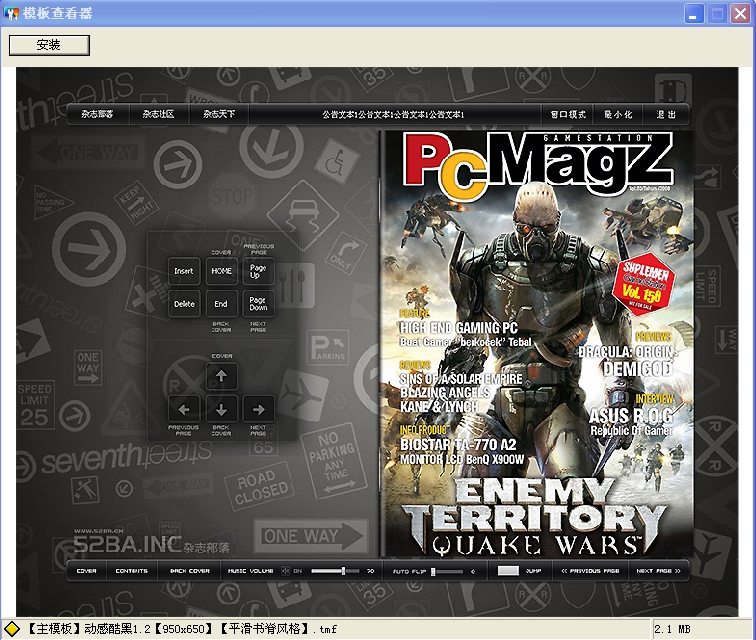
Task: Minimize the 模板查看器 window
Action: [693, 14]
